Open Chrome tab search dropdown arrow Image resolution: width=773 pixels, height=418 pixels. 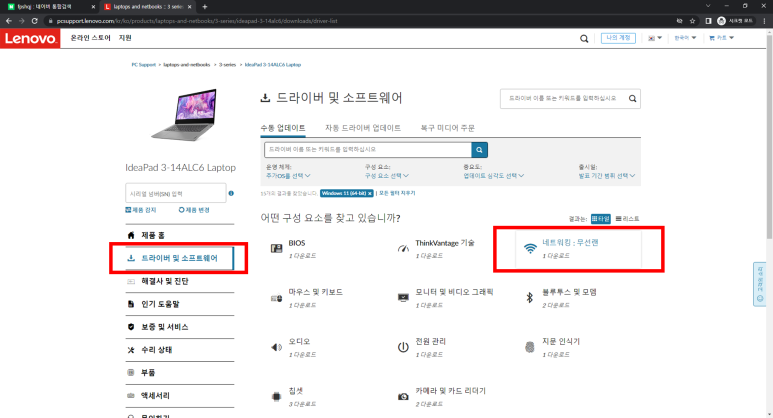pyautogui.click(x=708, y=6)
